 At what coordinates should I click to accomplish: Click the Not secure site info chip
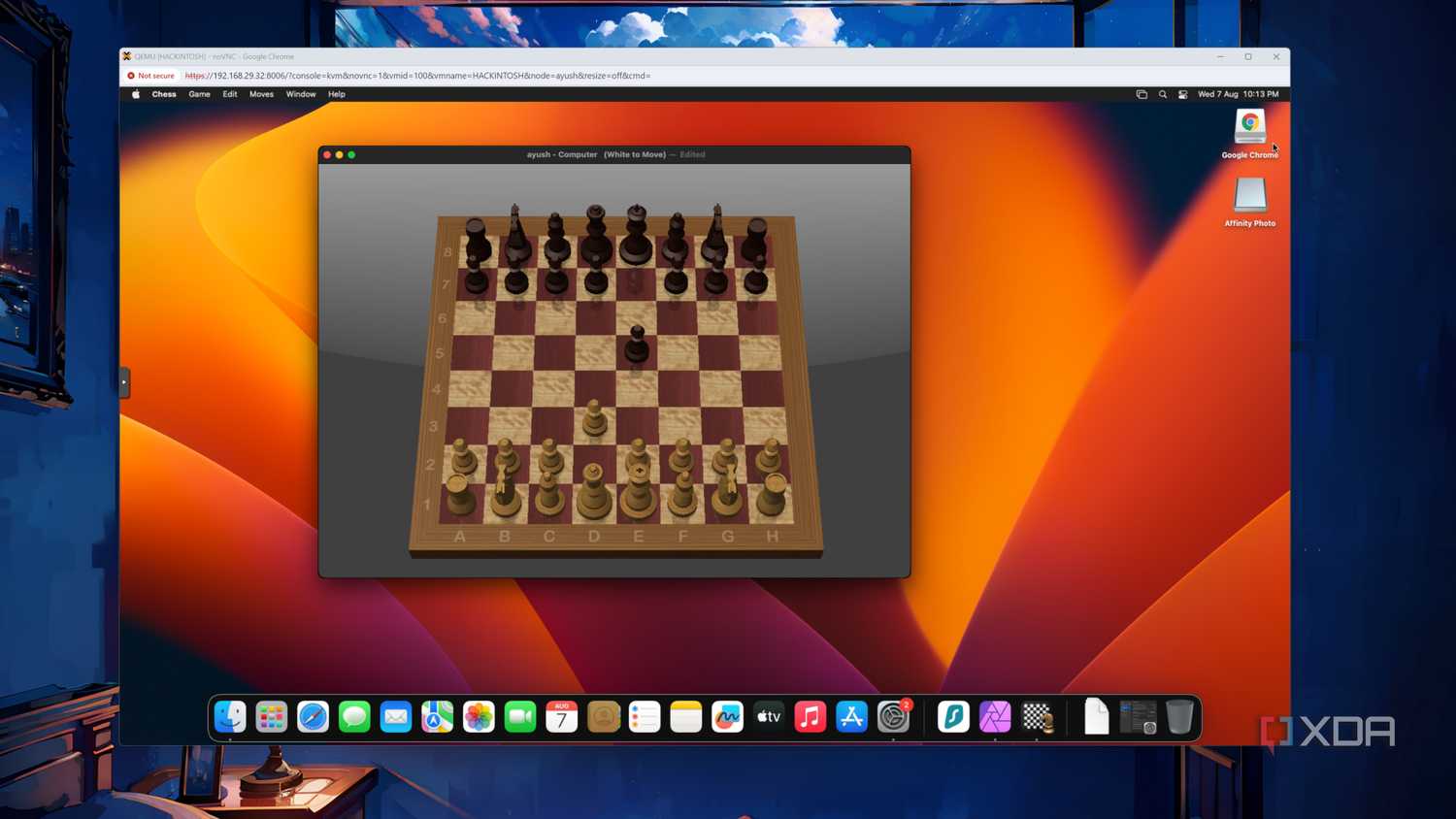(x=151, y=76)
